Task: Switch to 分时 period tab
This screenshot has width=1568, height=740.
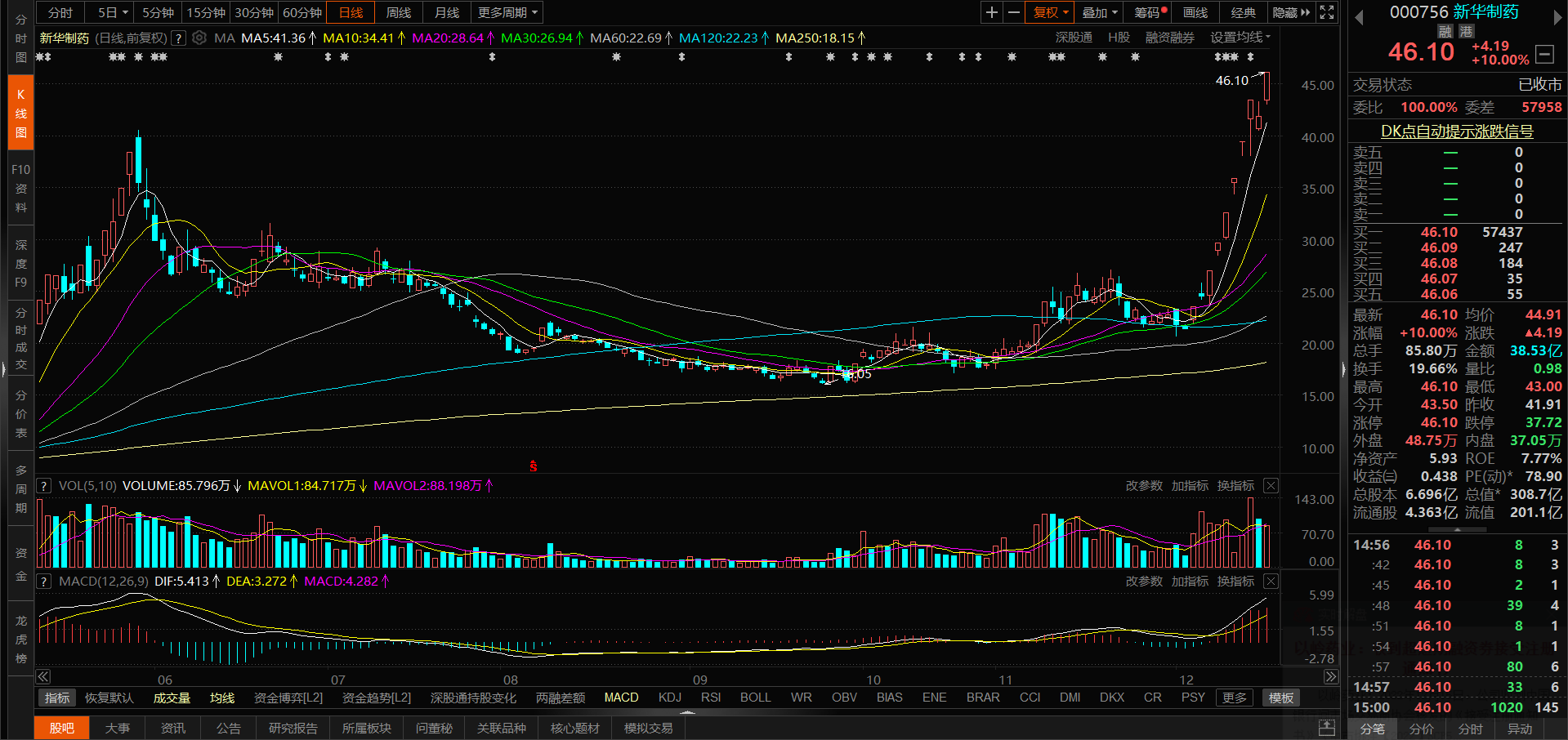Action: click(60, 12)
